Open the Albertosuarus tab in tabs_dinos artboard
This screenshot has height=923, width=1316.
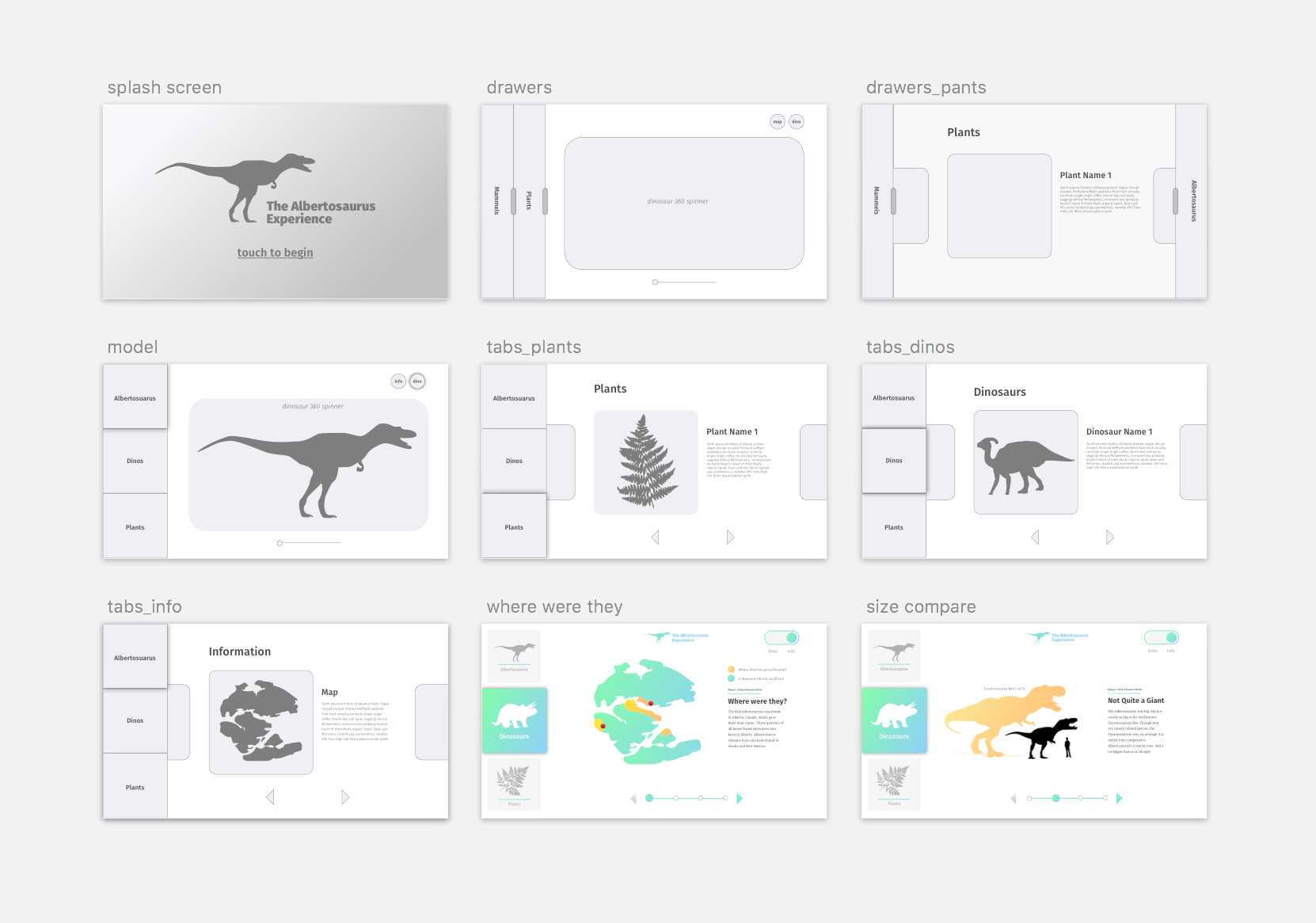(x=894, y=396)
